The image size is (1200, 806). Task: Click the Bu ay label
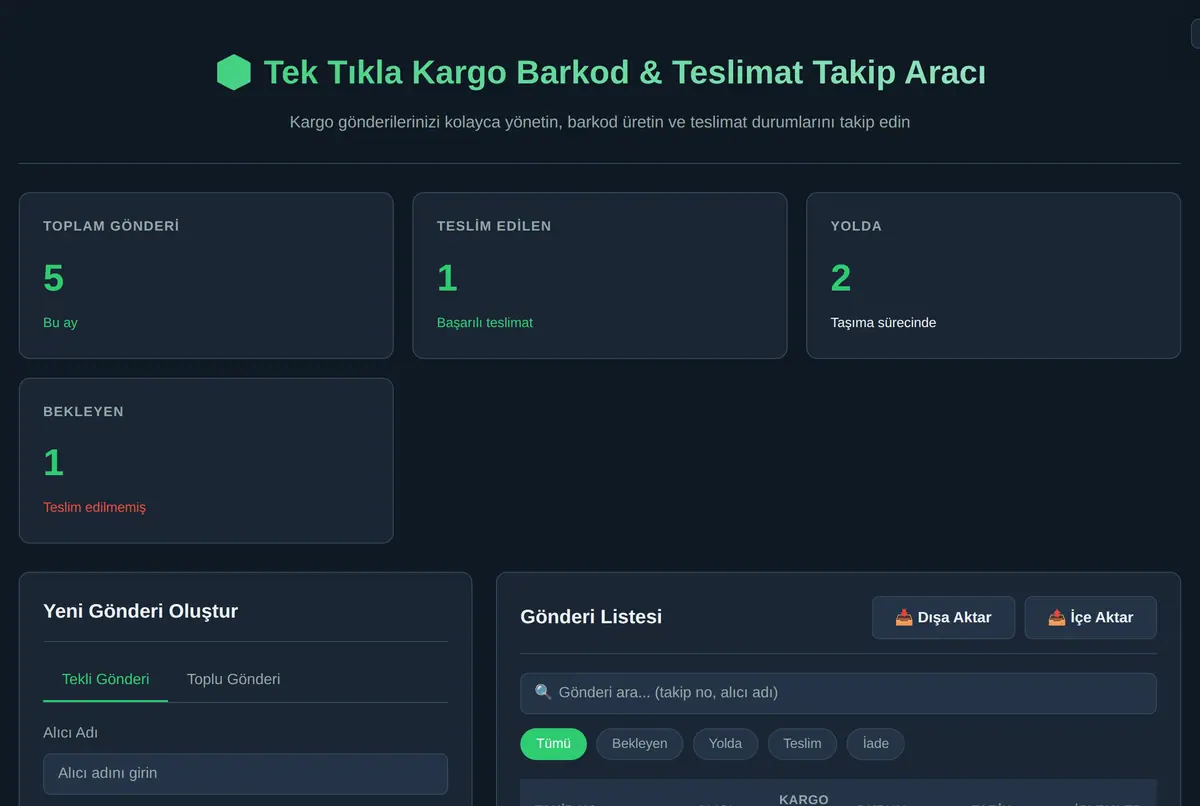coord(60,322)
